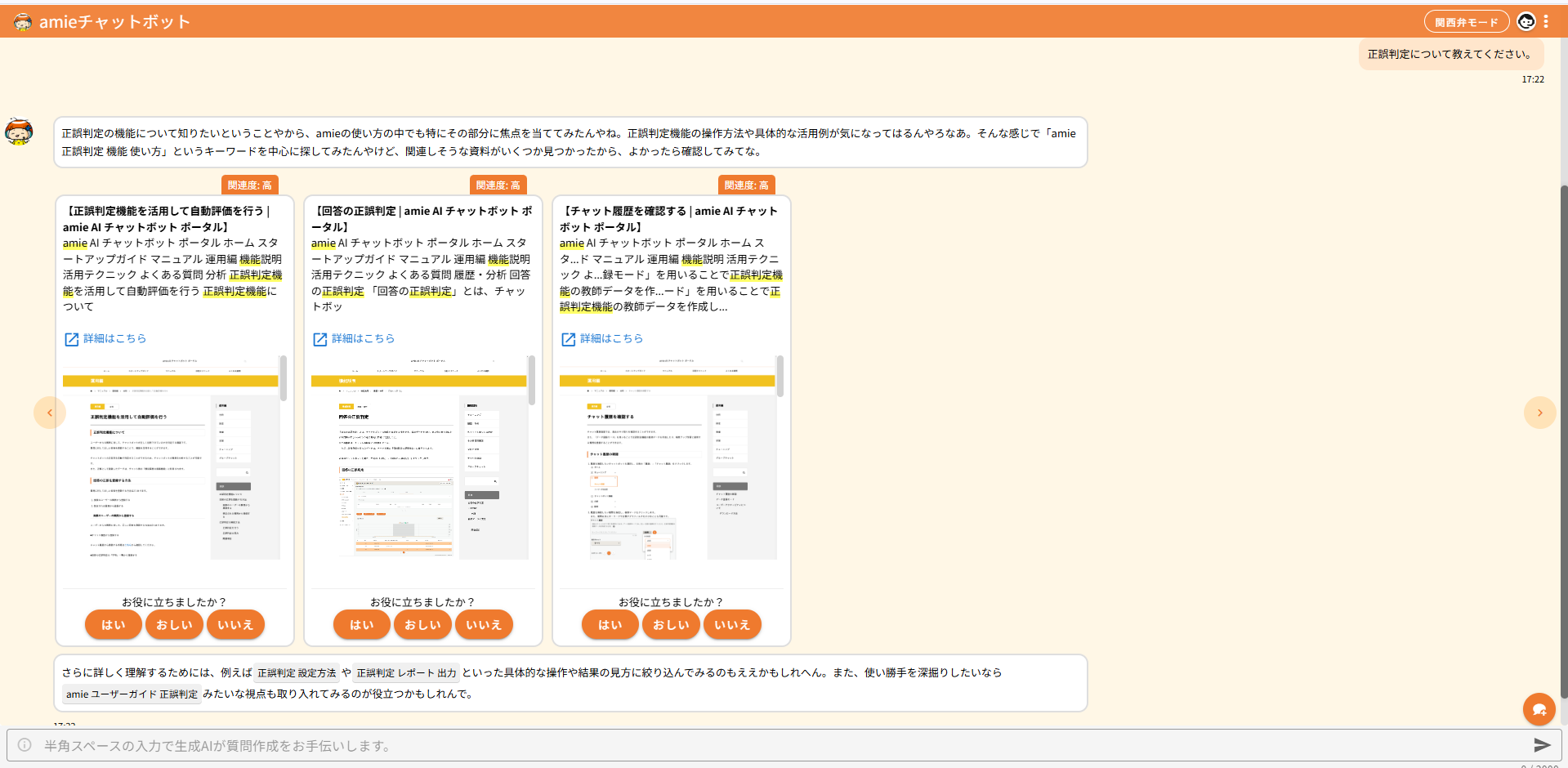Toggle the 関西弁モード switch
The width and height of the screenshot is (1568, 768).
1466,22
